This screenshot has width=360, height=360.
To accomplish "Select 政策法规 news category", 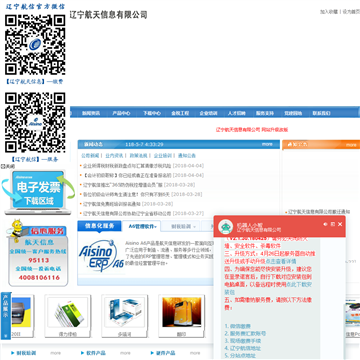I will tap(138, 155).
